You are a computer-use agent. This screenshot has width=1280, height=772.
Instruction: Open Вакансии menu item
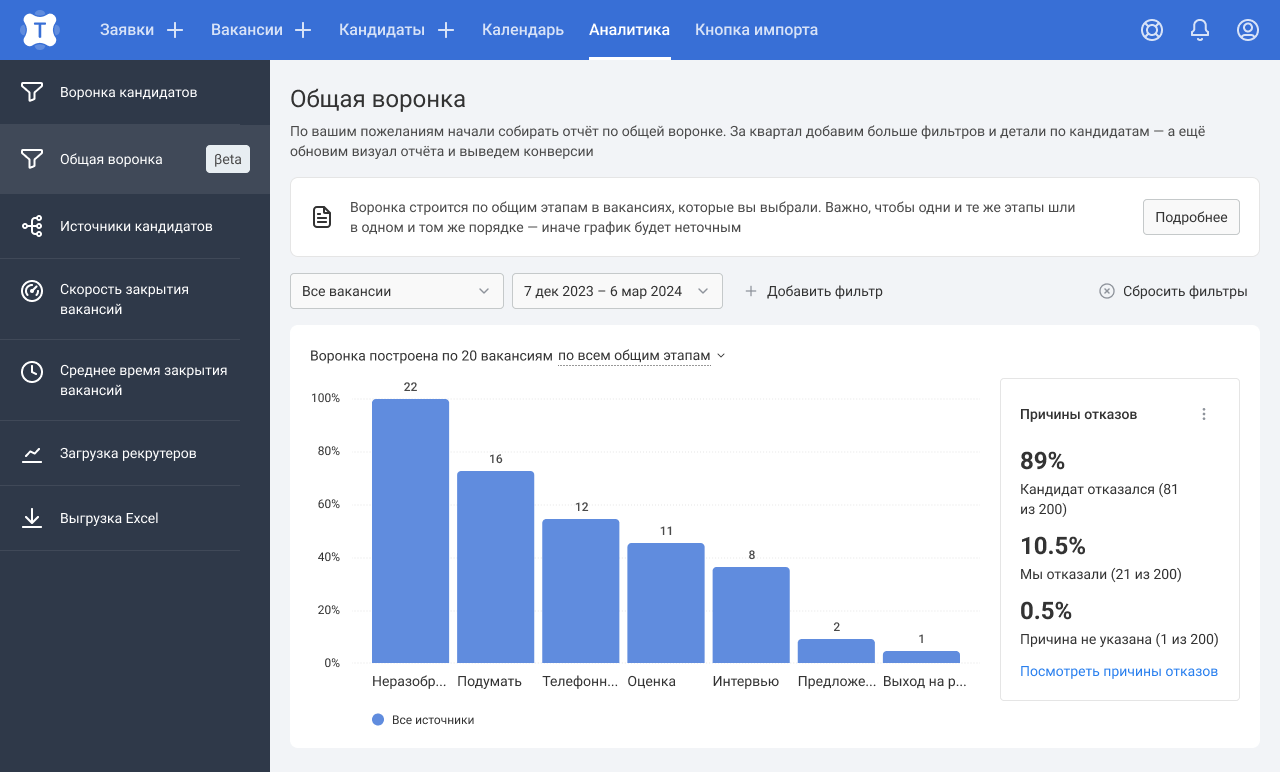tap(247, 30)
